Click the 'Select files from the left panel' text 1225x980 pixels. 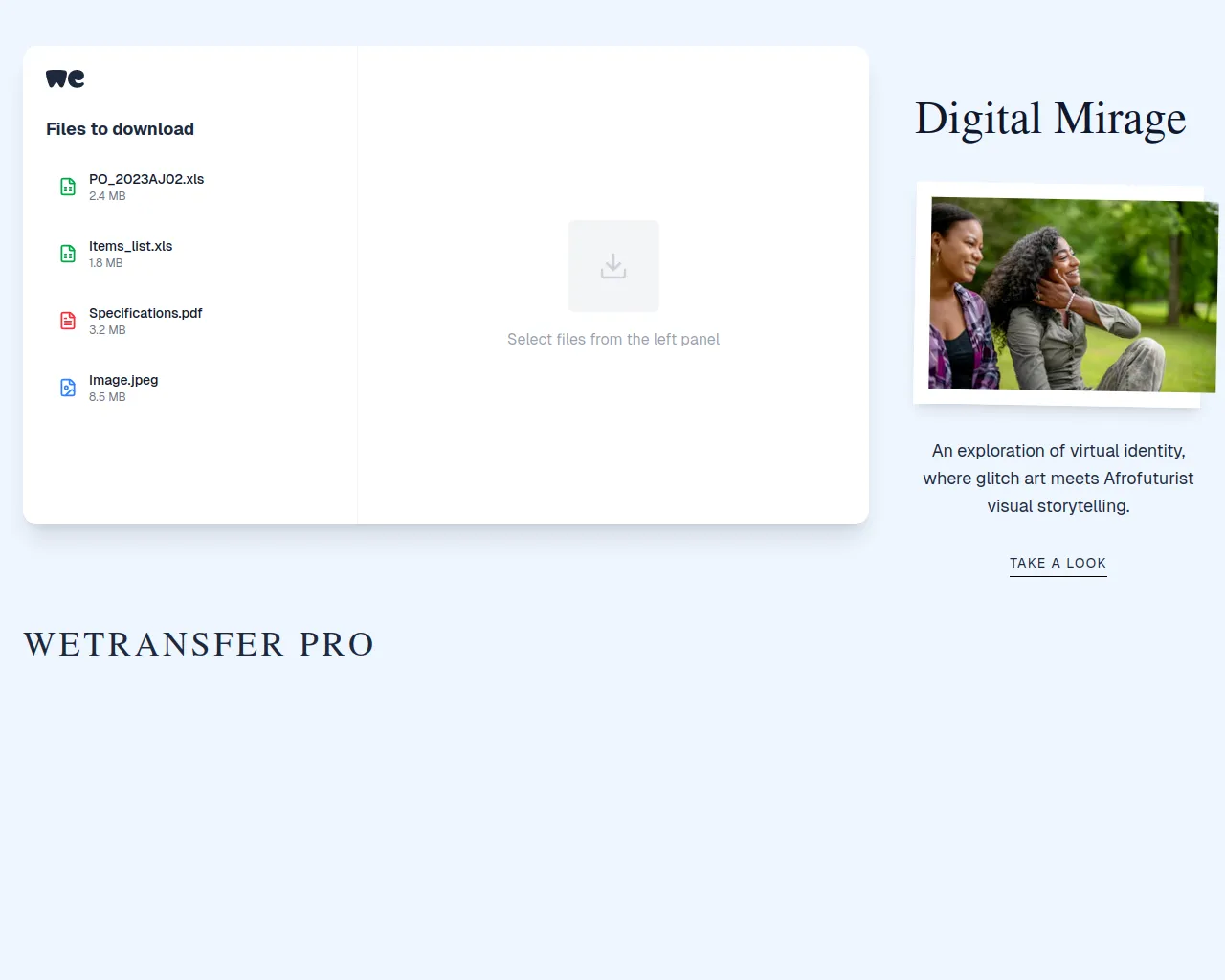click(x=613, y=340)
